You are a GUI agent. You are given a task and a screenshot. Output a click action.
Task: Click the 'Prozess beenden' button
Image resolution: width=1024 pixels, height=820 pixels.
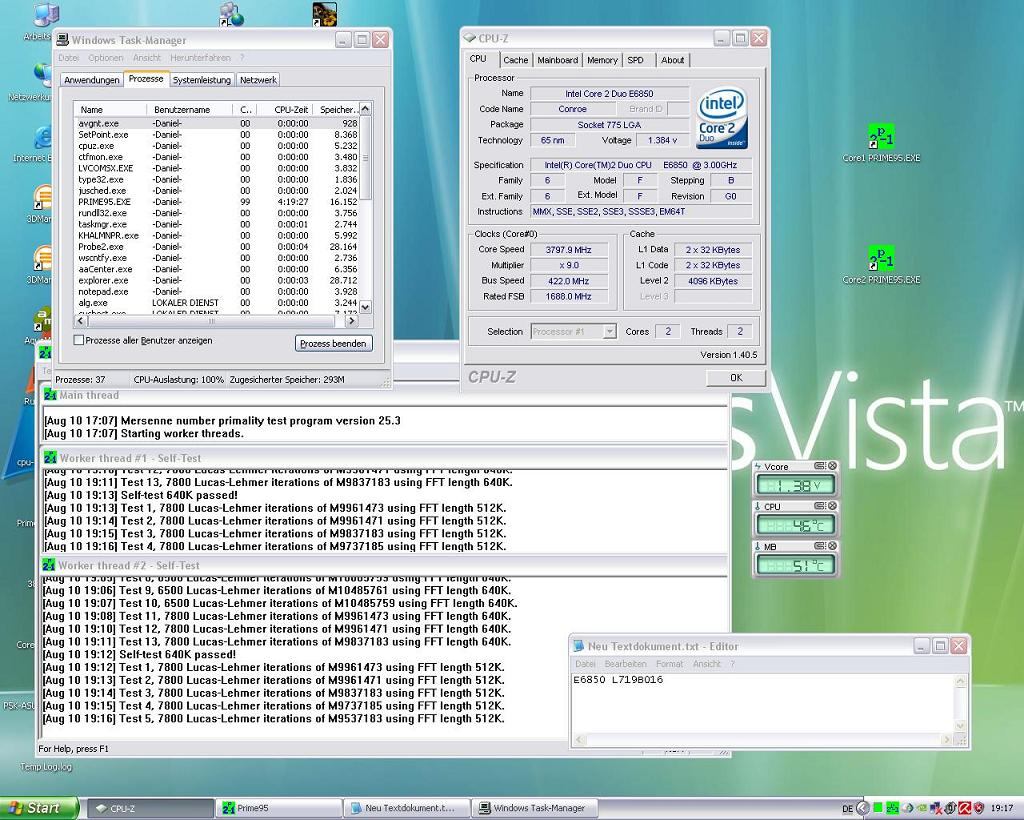(333, 343)
